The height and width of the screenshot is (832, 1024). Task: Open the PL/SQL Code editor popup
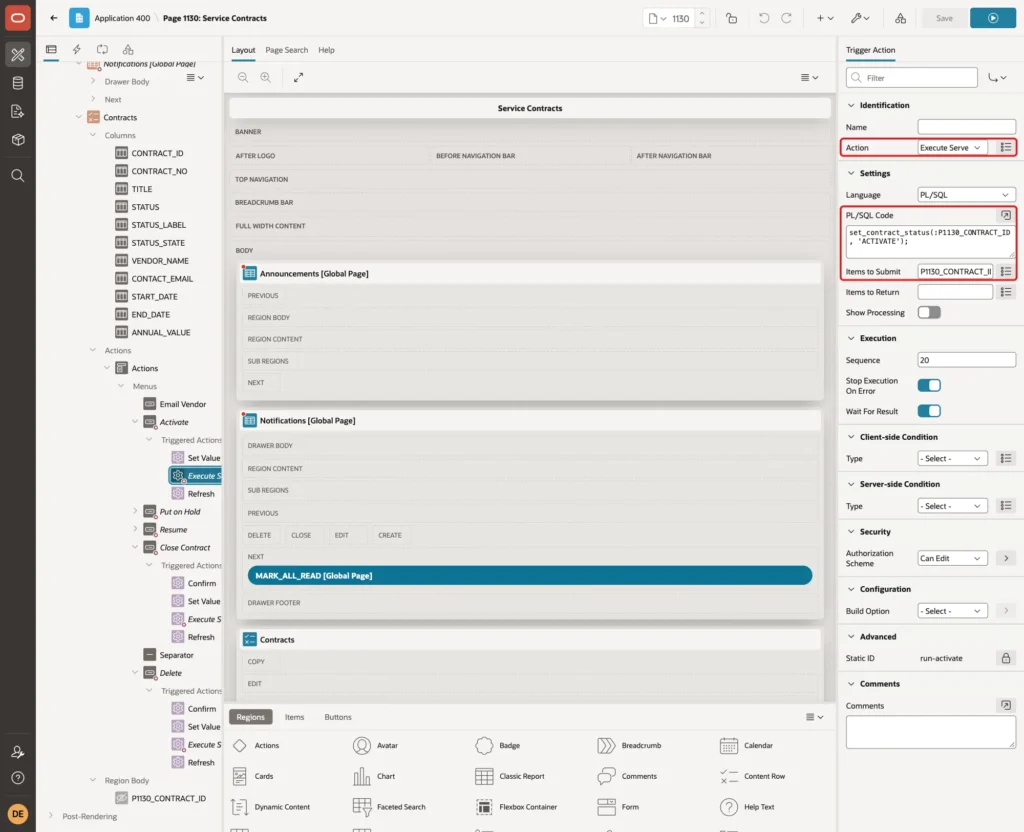(x=1006, y=215)
